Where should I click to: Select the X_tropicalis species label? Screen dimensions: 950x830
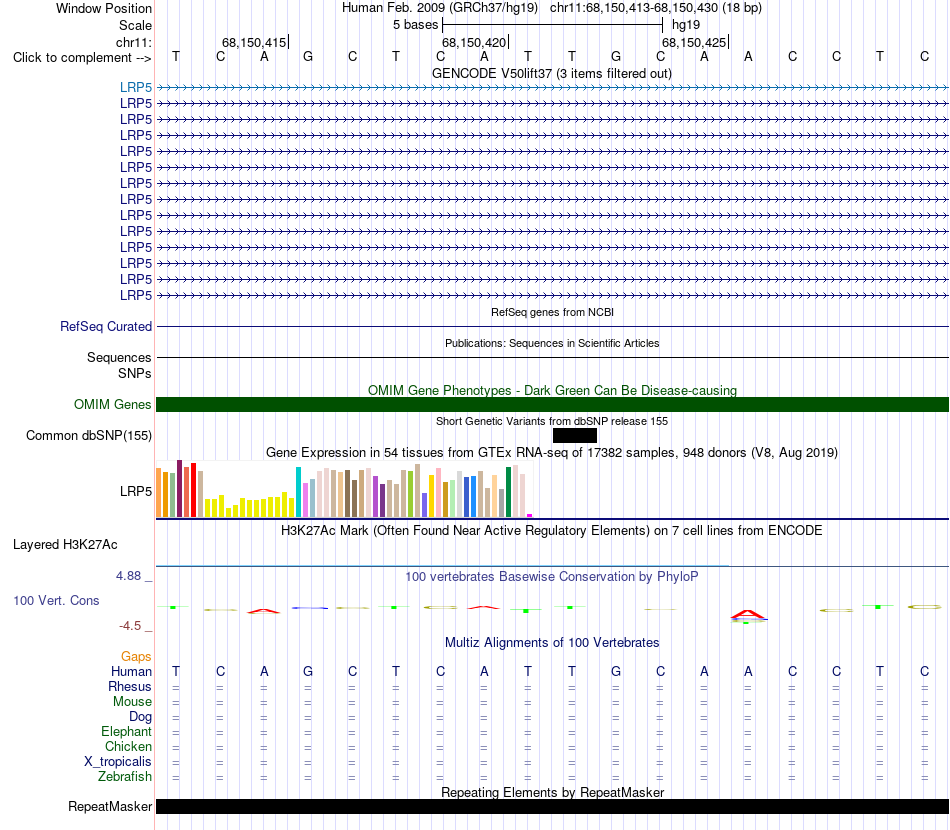[118, 762]
